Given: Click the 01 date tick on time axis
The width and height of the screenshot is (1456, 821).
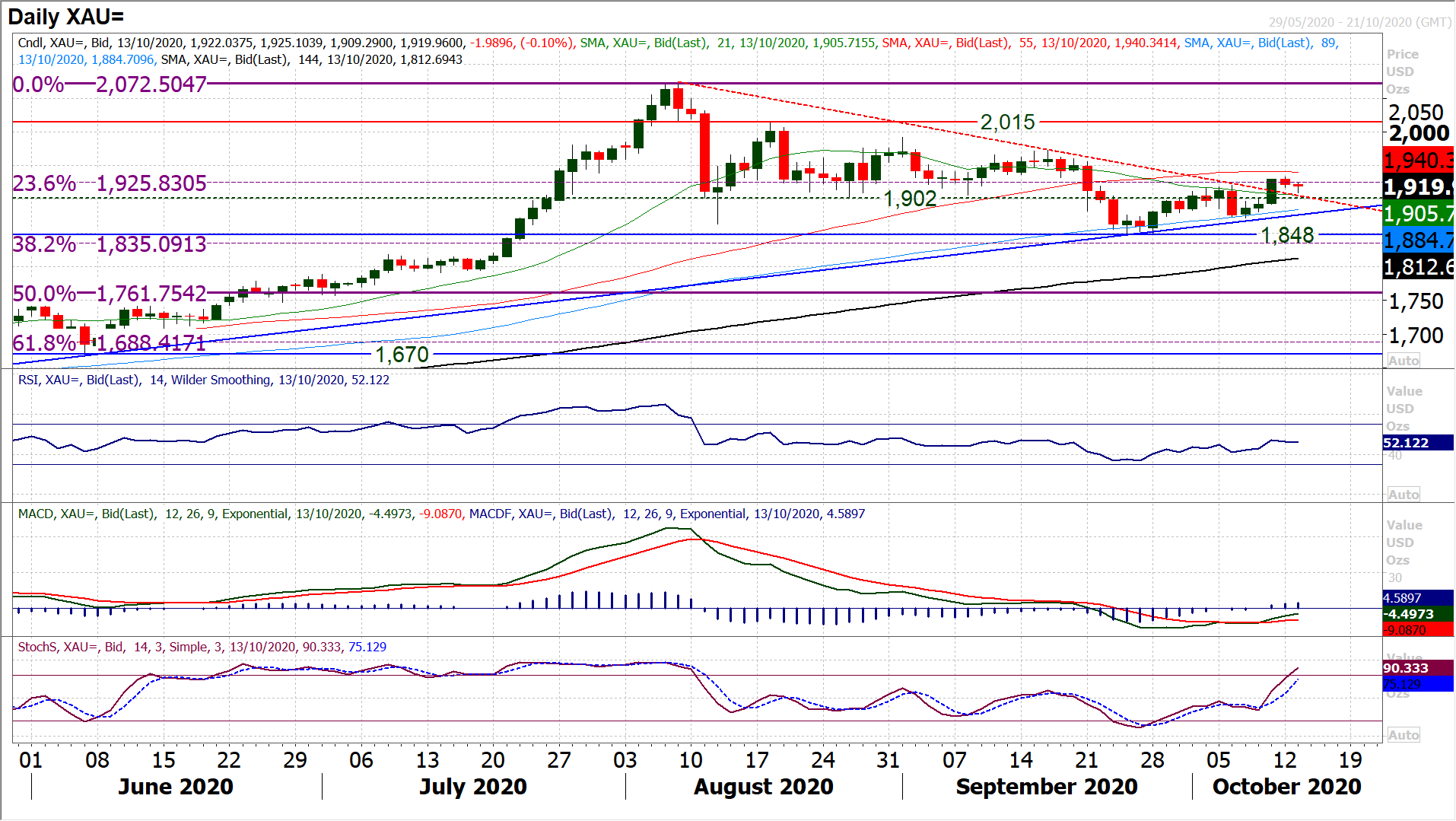Looking at the screenshot, I should click(x=31, y=760).
